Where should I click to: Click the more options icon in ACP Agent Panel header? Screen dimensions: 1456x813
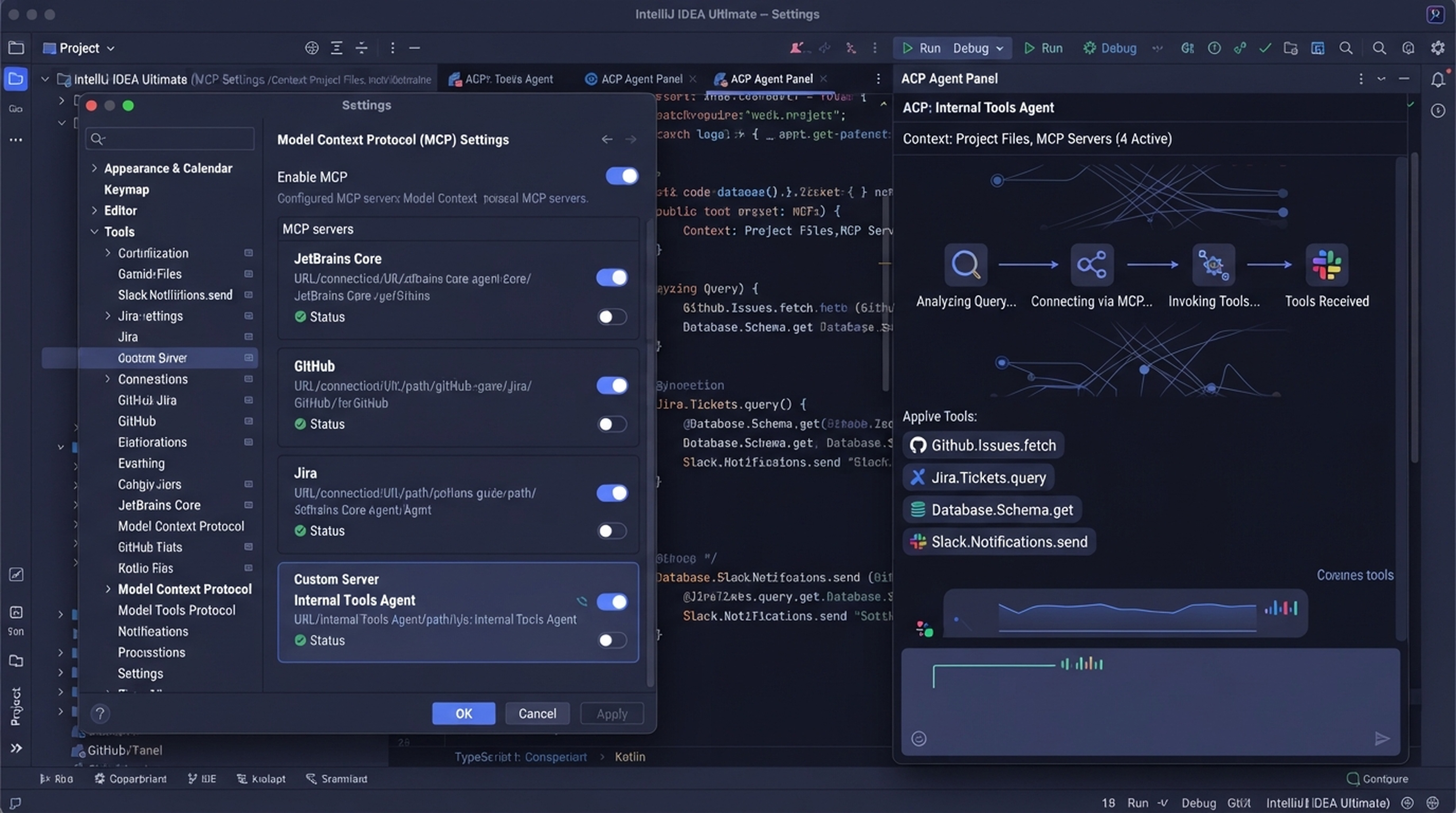(1360, 79)
